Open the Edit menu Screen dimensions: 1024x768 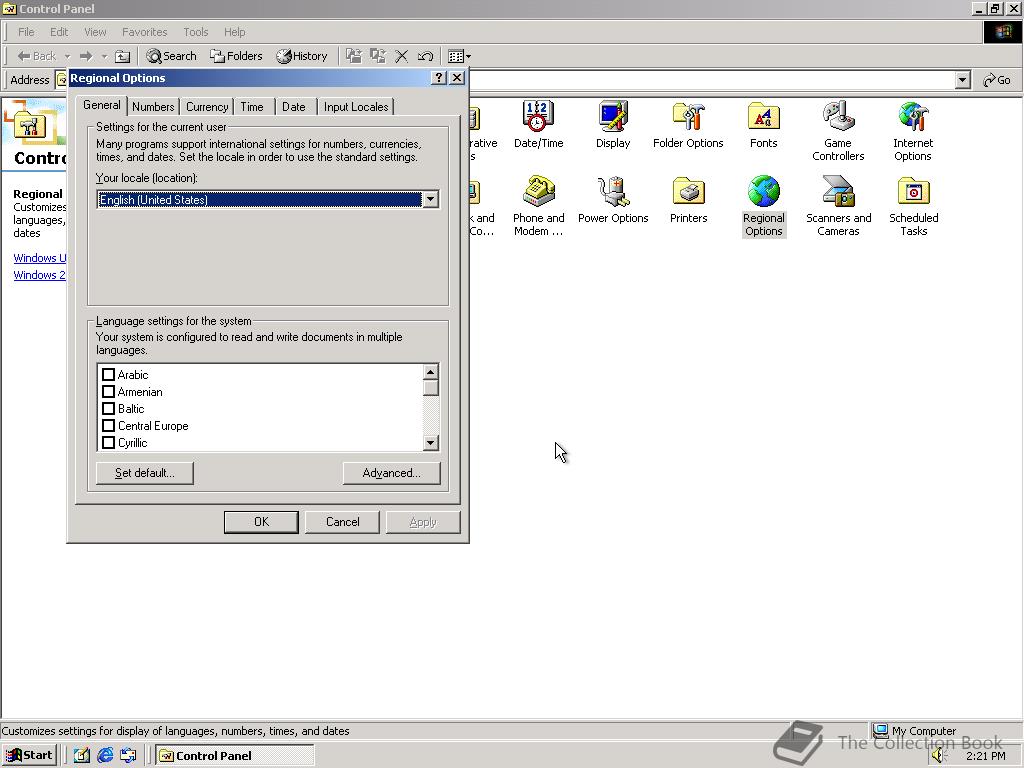(59, 32)
